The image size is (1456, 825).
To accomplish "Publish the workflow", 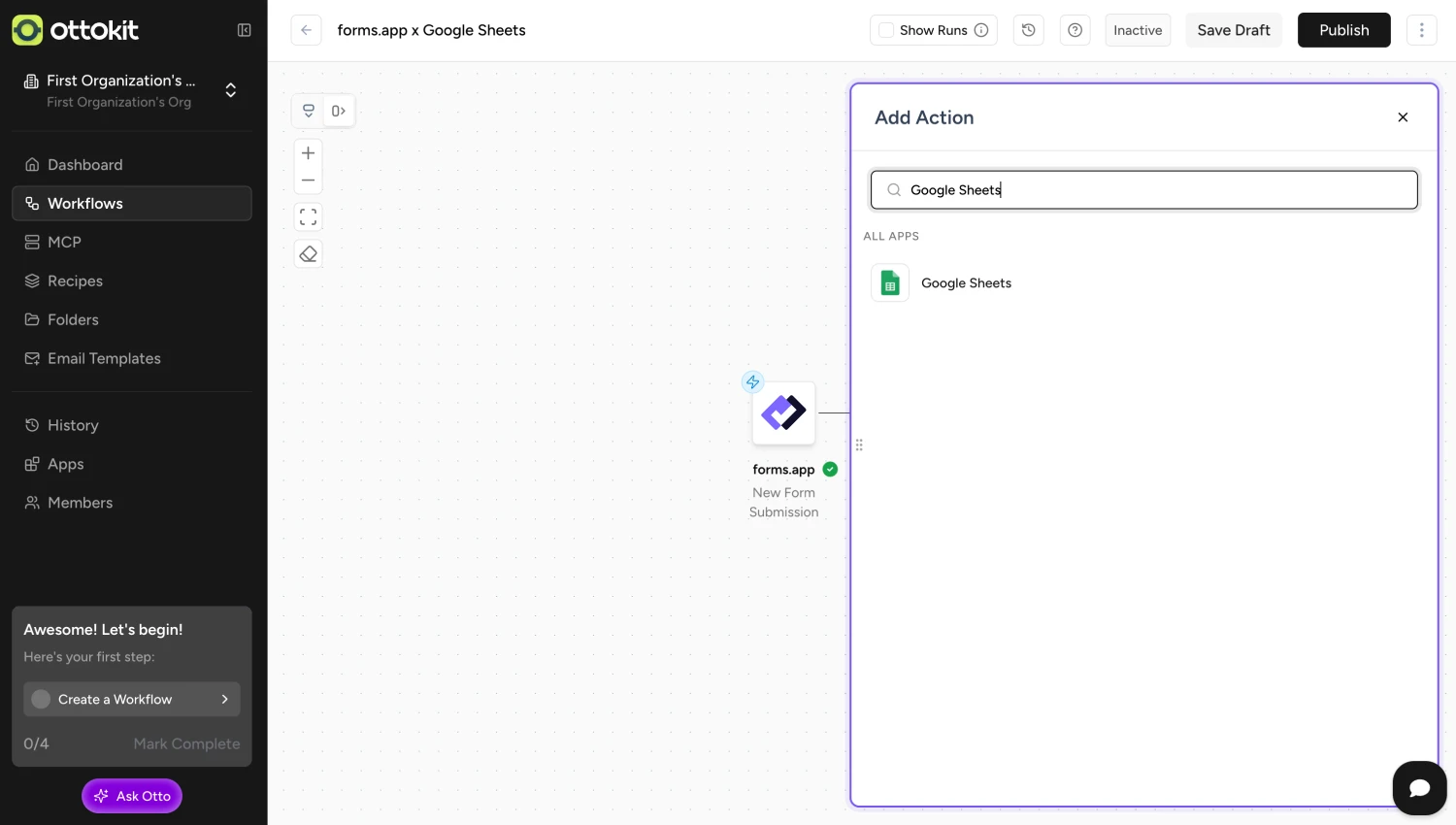I will [1343, 30].
